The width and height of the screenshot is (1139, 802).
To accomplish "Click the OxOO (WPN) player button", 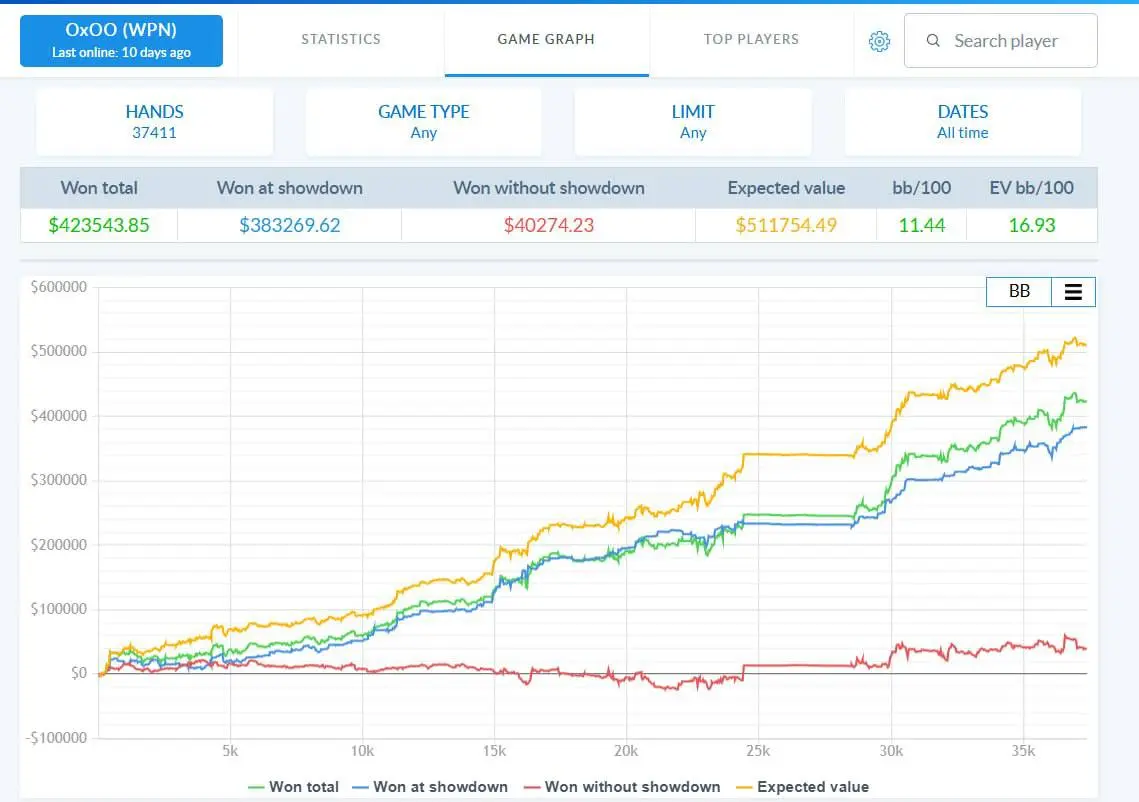I will pos(121,41).
